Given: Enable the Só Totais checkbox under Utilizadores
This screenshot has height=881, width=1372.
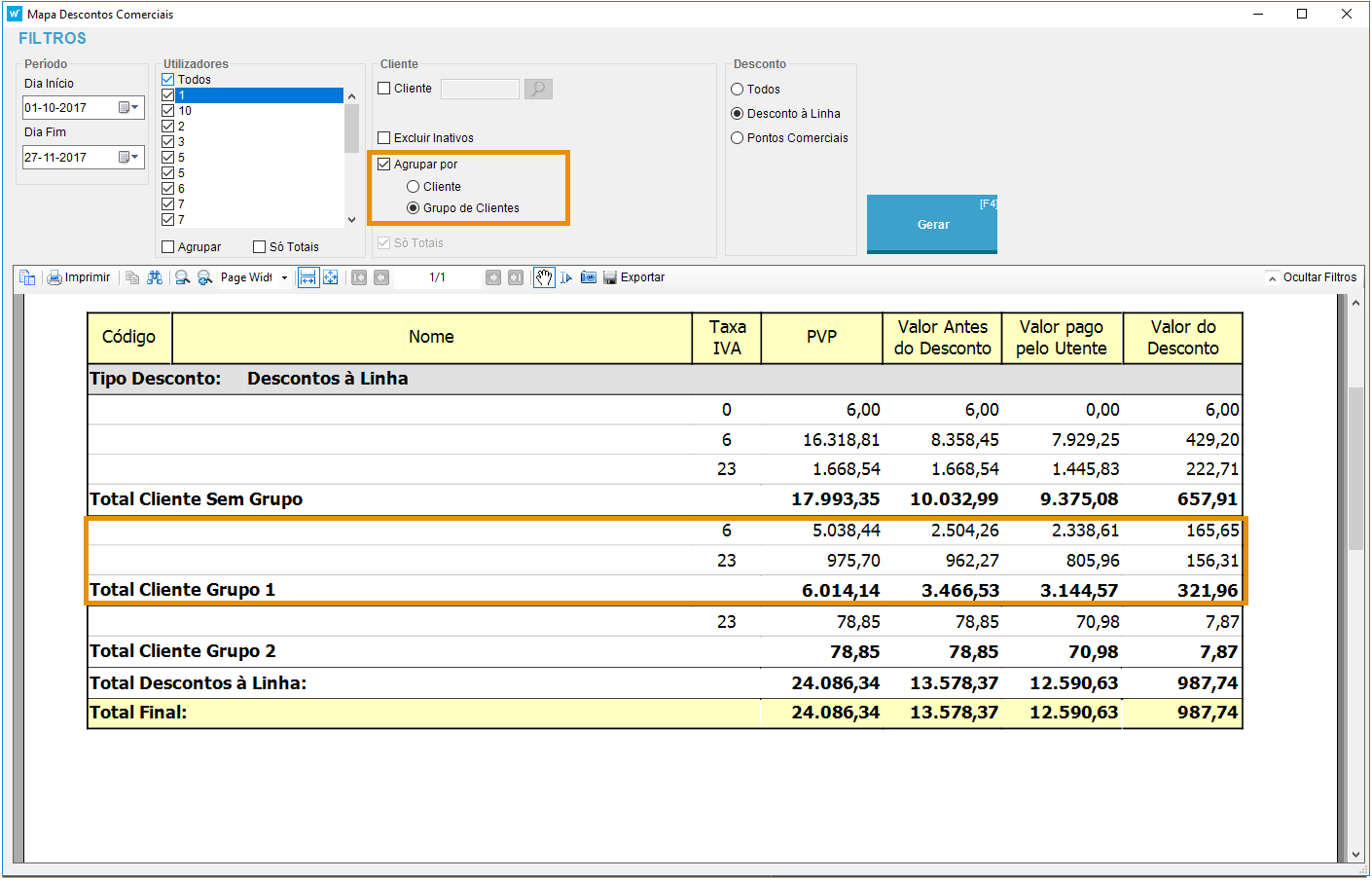Looking at the screenshot, I should pyautogui.click(x=260, y=247).
